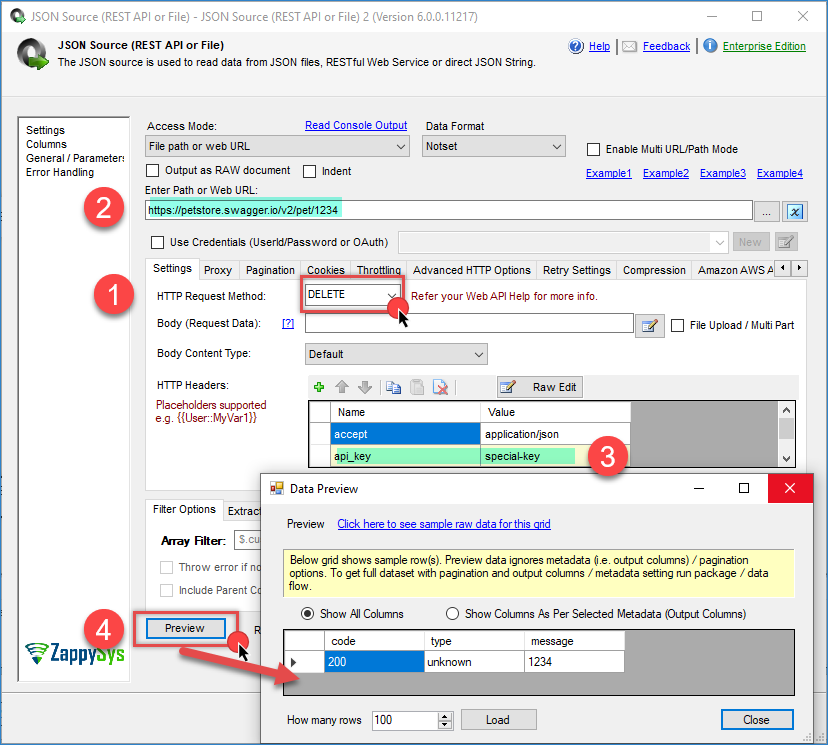
Task: Click the green add header plus icon
Action: point(319,388)
